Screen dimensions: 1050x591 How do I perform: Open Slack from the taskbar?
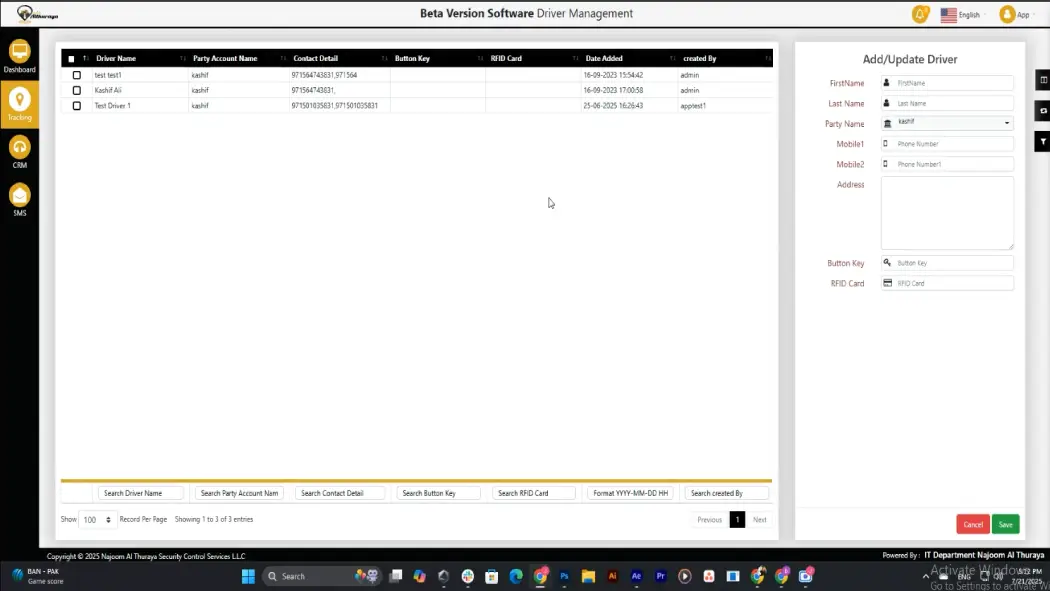tap(467, 576)
